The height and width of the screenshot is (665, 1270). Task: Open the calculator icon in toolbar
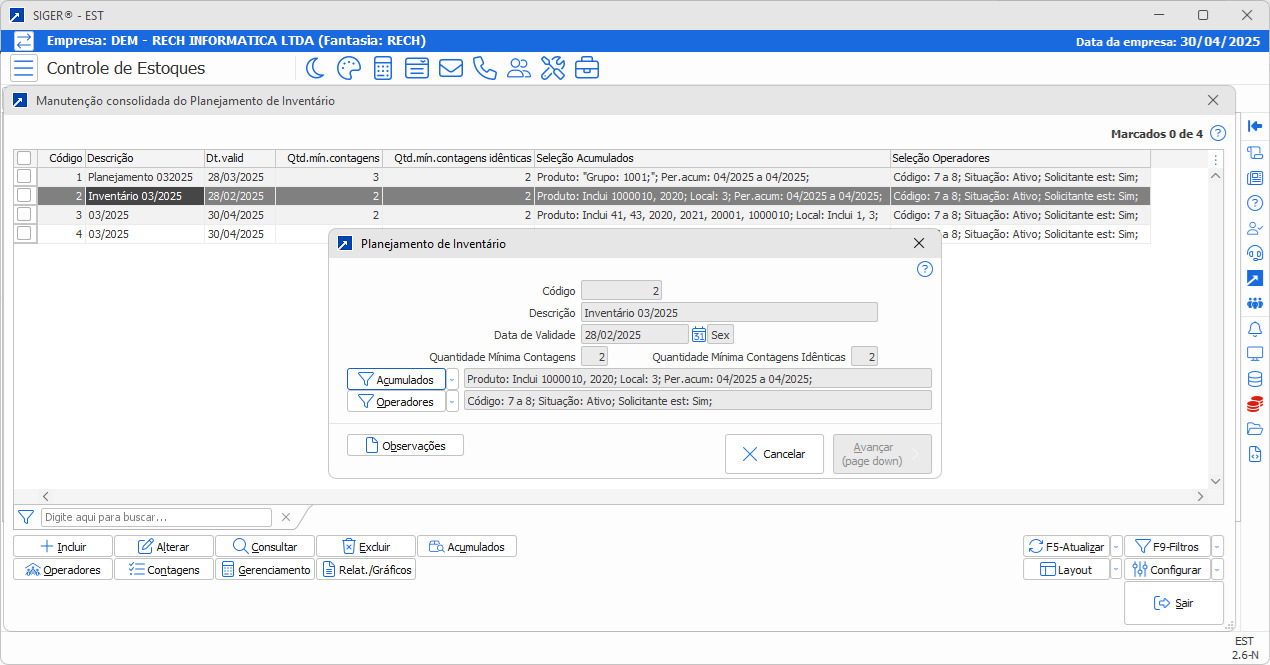(382, 68)
